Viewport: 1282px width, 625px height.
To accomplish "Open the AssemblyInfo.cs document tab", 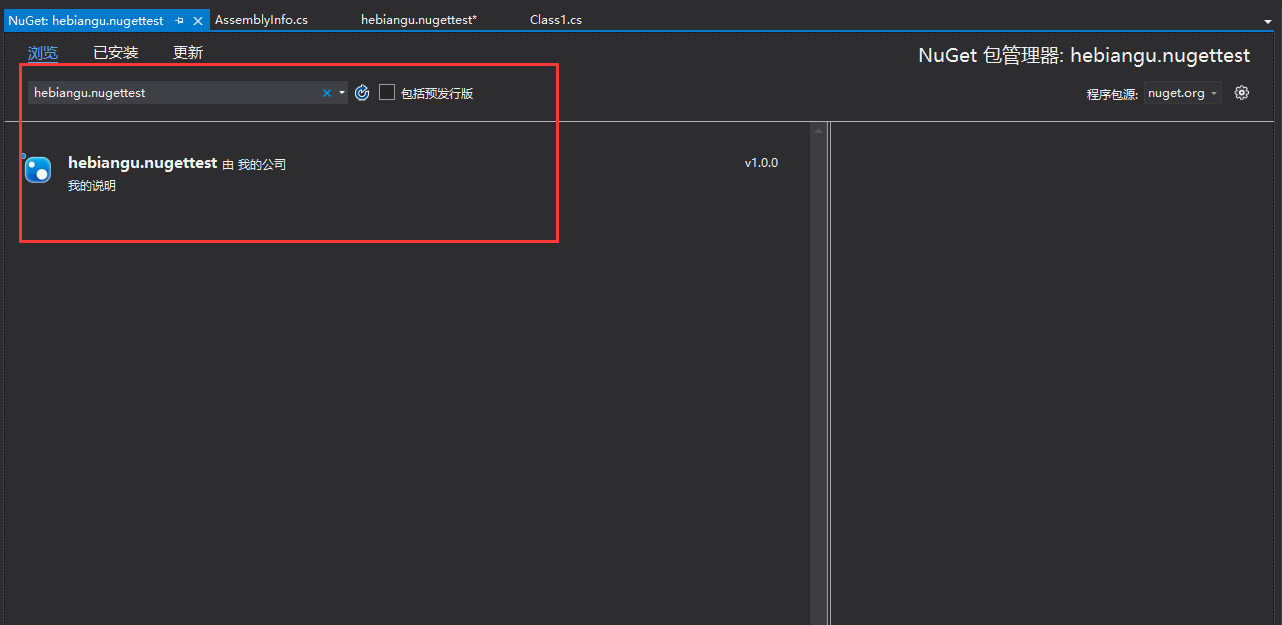I will pyautogui.click(x=261, y=20).
